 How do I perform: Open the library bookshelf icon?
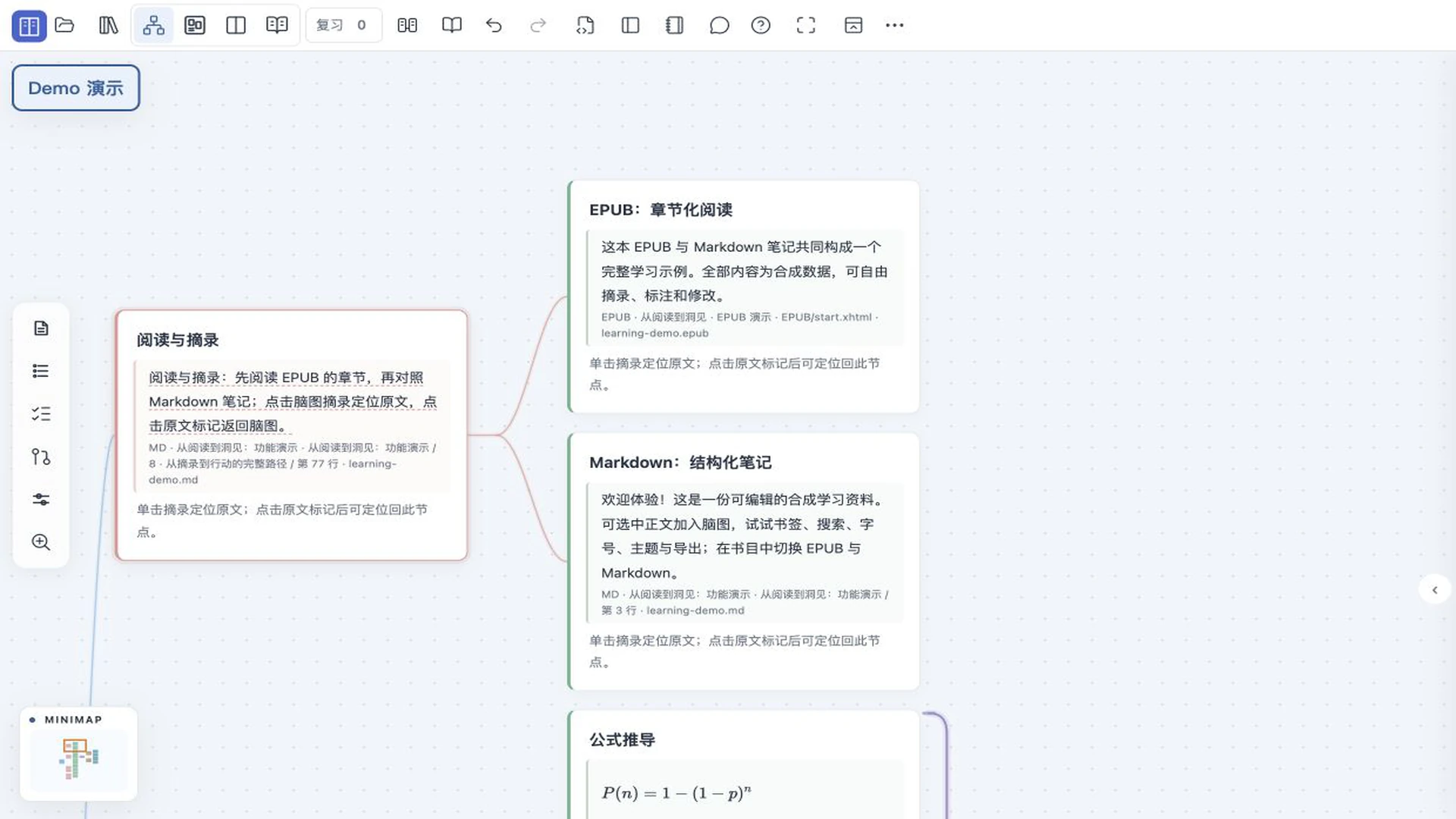click(108, 26)
